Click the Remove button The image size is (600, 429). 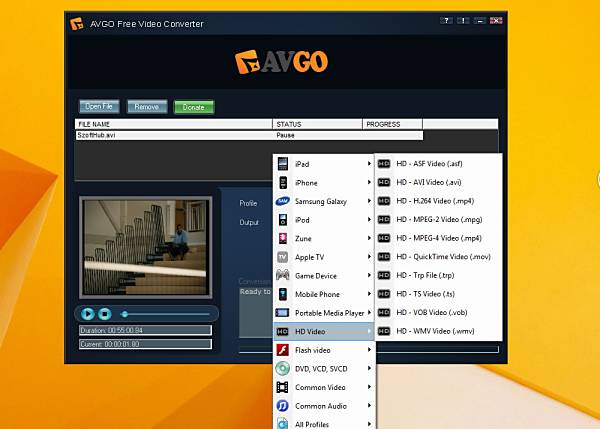[147, 107]
